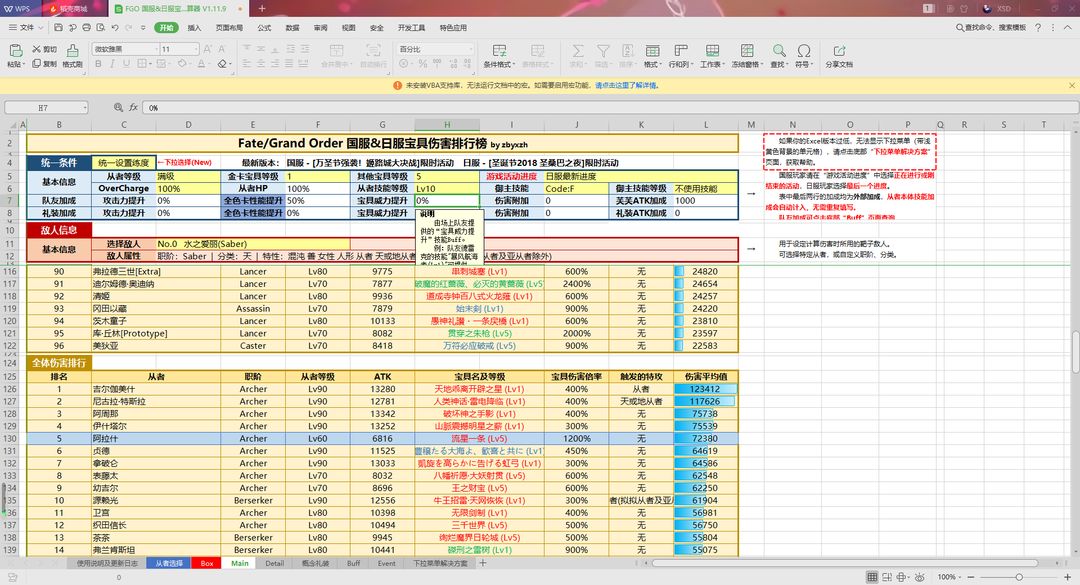This screenshot has height=585, width=1080.
Task: Click the formula bar input field
Action: [x=610, y=107]
